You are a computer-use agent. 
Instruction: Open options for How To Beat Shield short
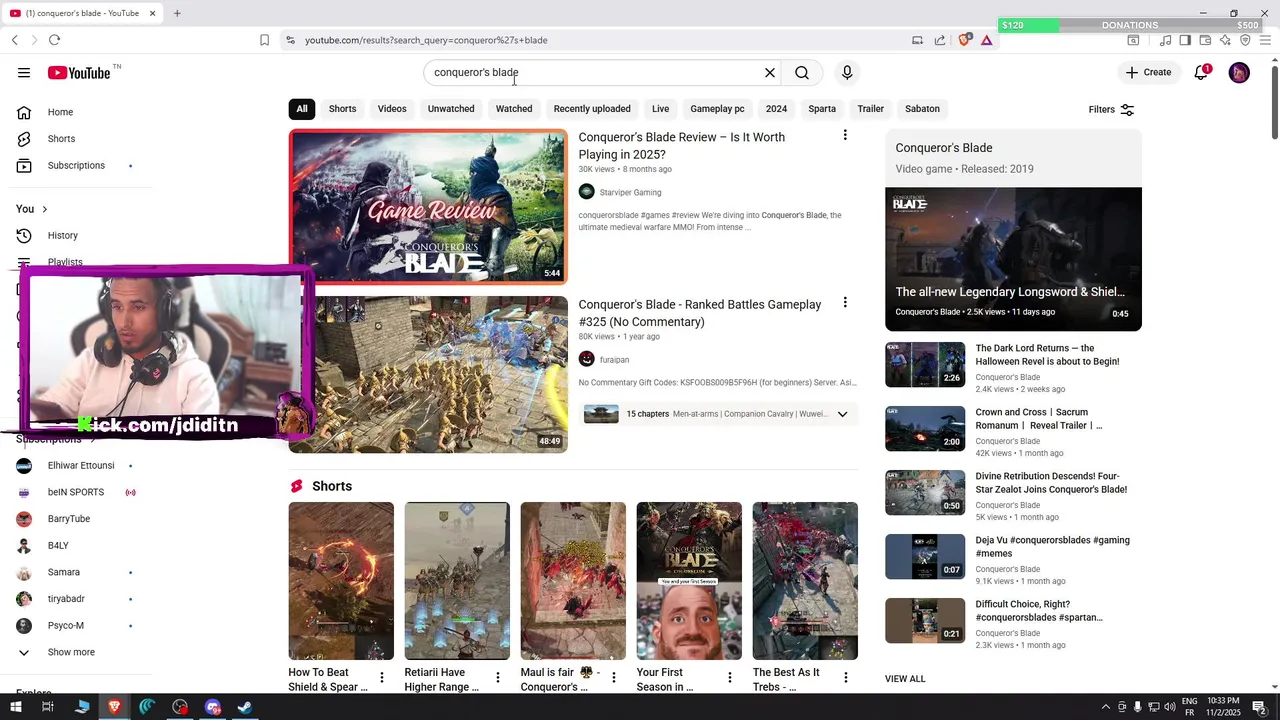tap(381, 678)
